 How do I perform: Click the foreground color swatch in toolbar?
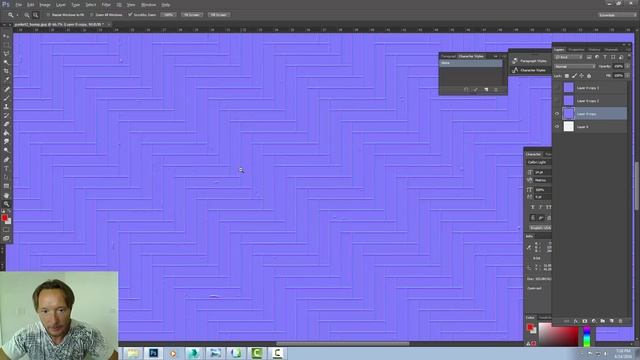[x=4, y=218]
